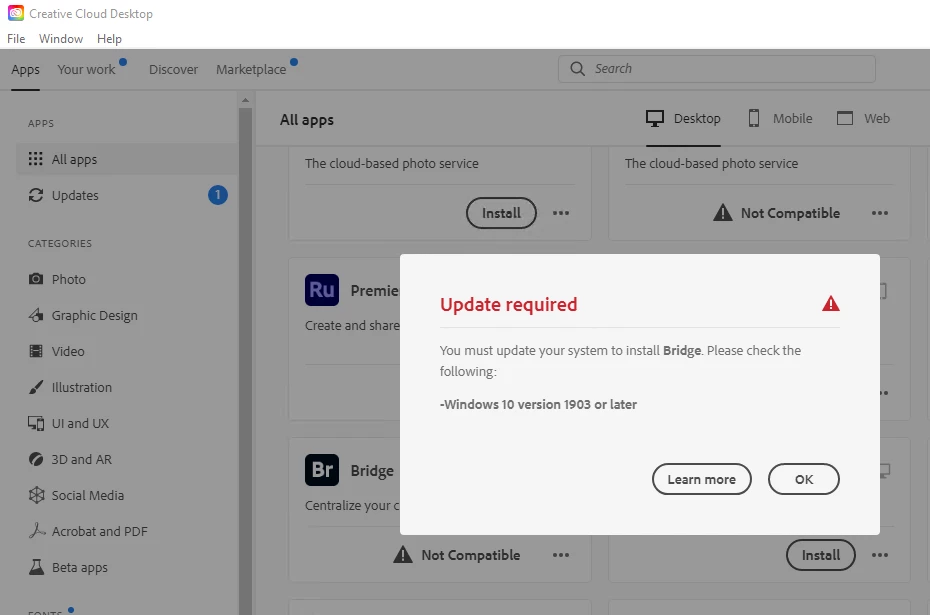
Task: Click Bridge's Not Compatible warning icon
Action: 403,555
